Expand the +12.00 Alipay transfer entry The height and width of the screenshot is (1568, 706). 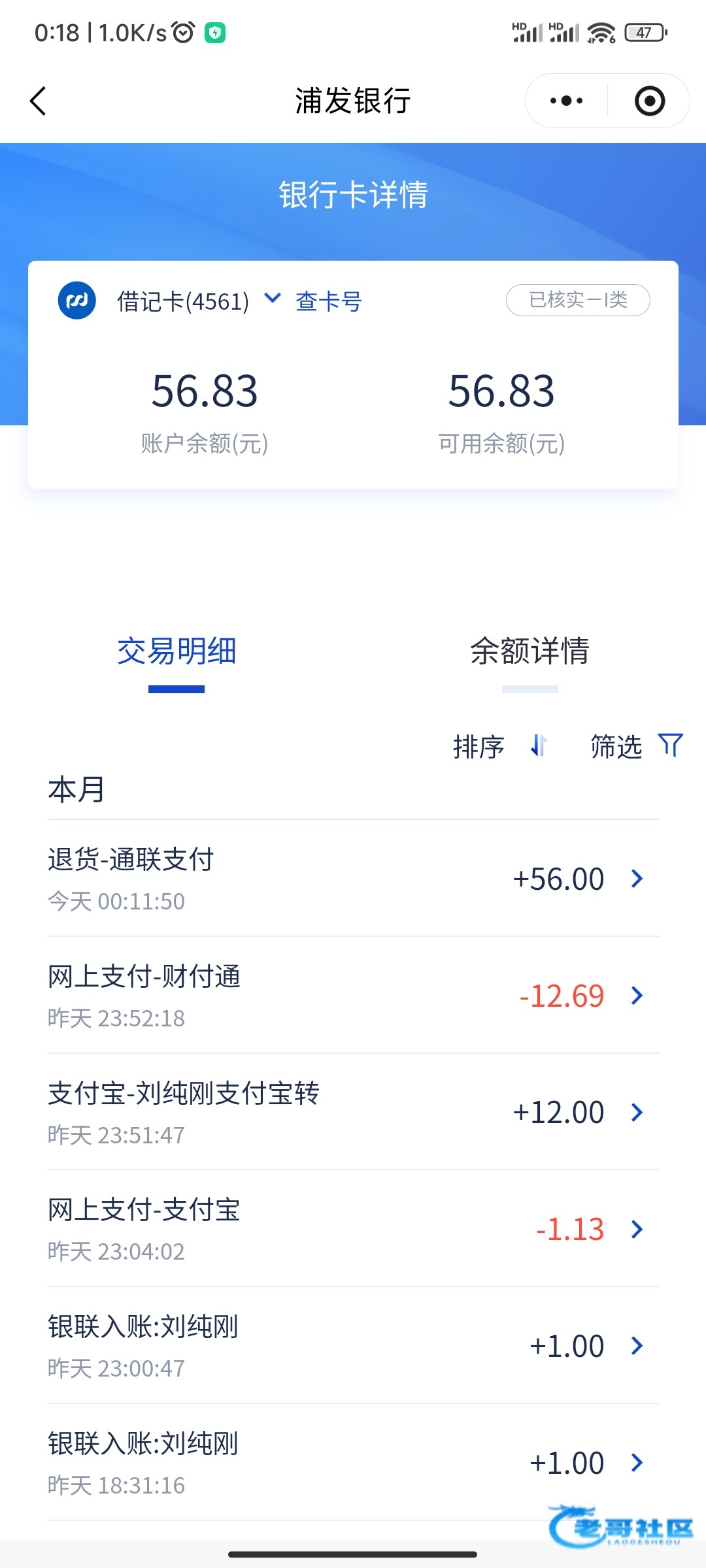click(x=637, y=1112)
